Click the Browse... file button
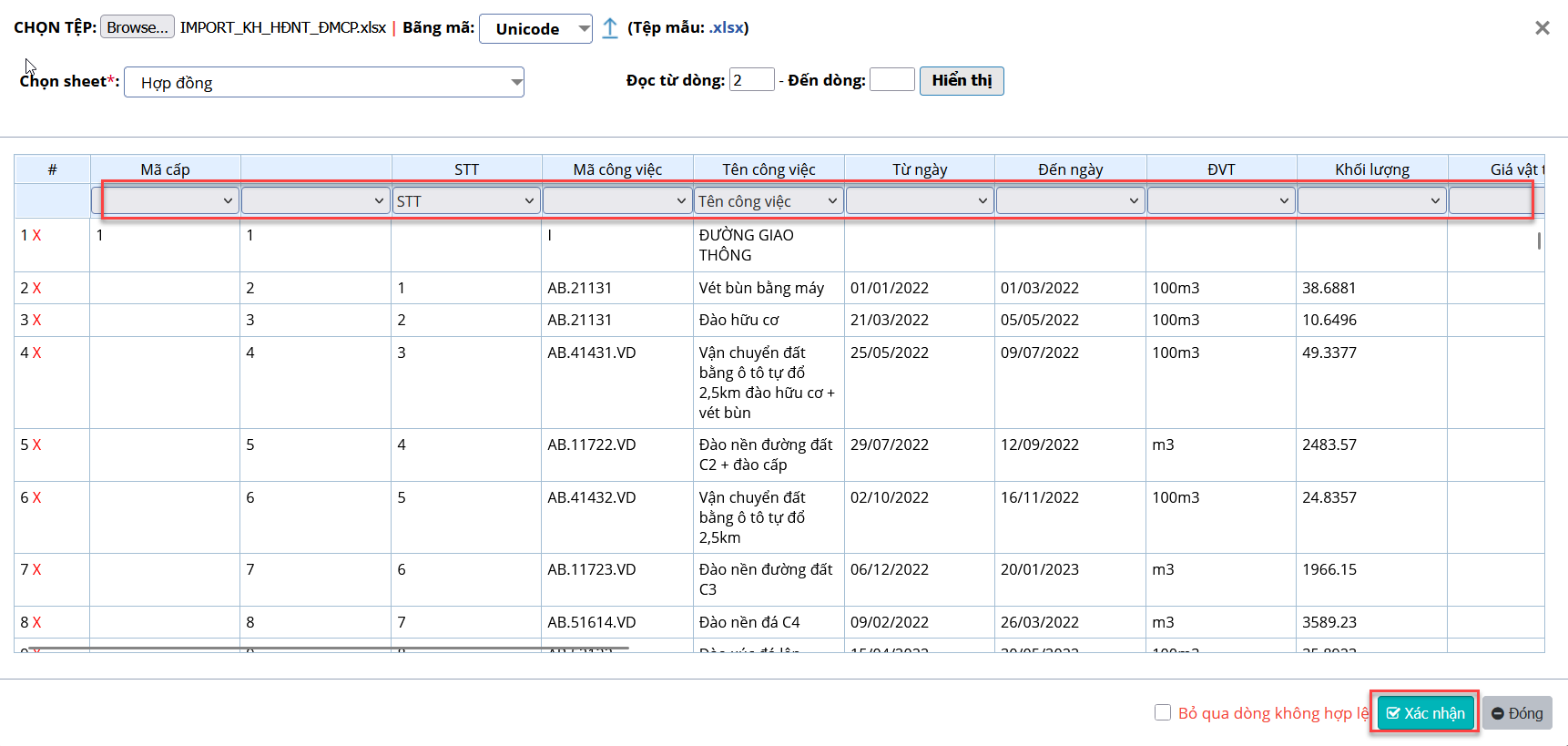This screenshot has width=1568, height=746. [x=137, y=27]
